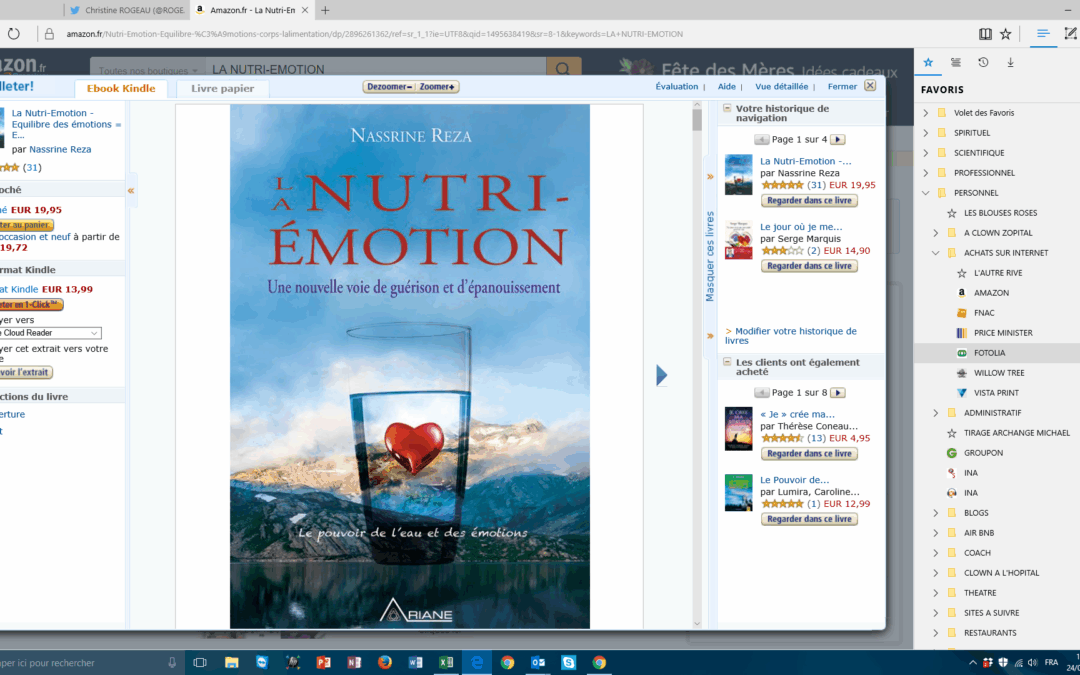Close the book preview with X icon
1080x675 pixels.
(x=870, y=85)
